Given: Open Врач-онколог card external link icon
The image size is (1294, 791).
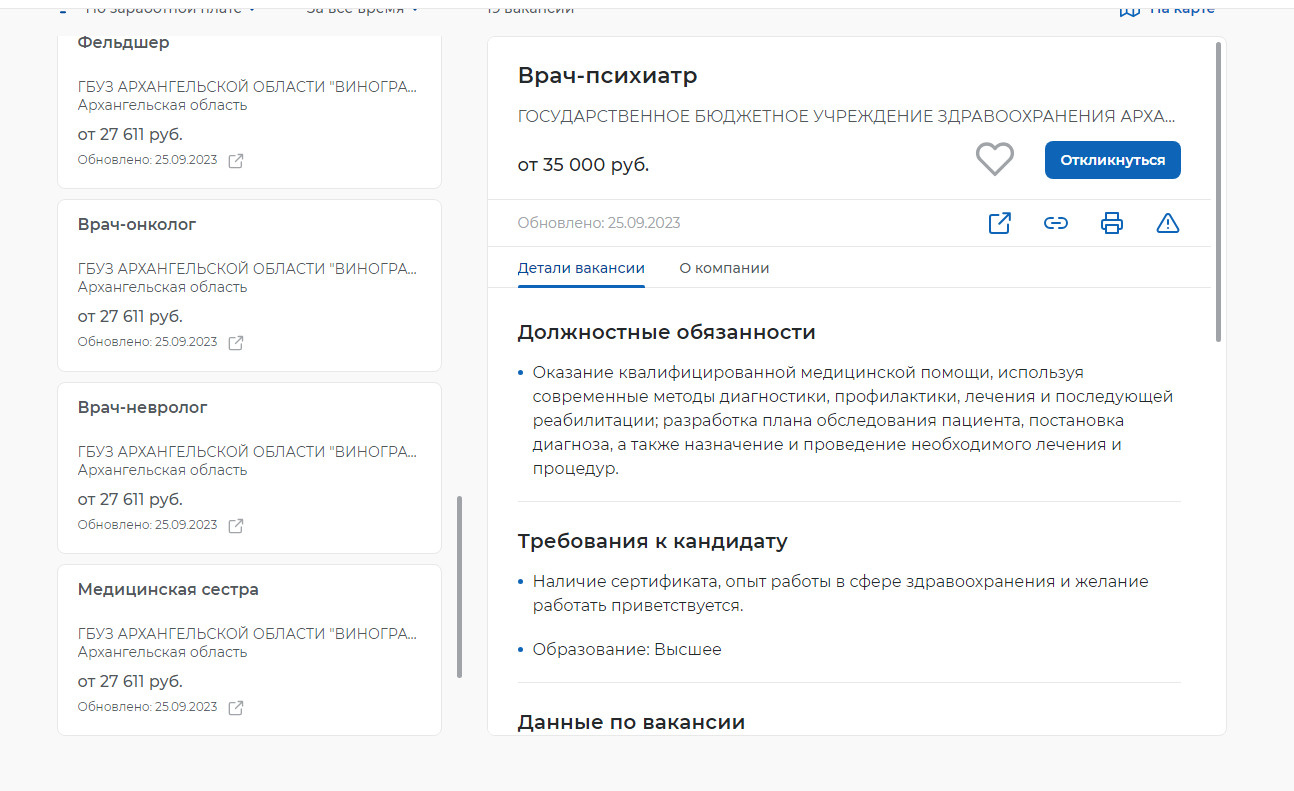Looking at the screenshot, I should click(x=236, y=343).
